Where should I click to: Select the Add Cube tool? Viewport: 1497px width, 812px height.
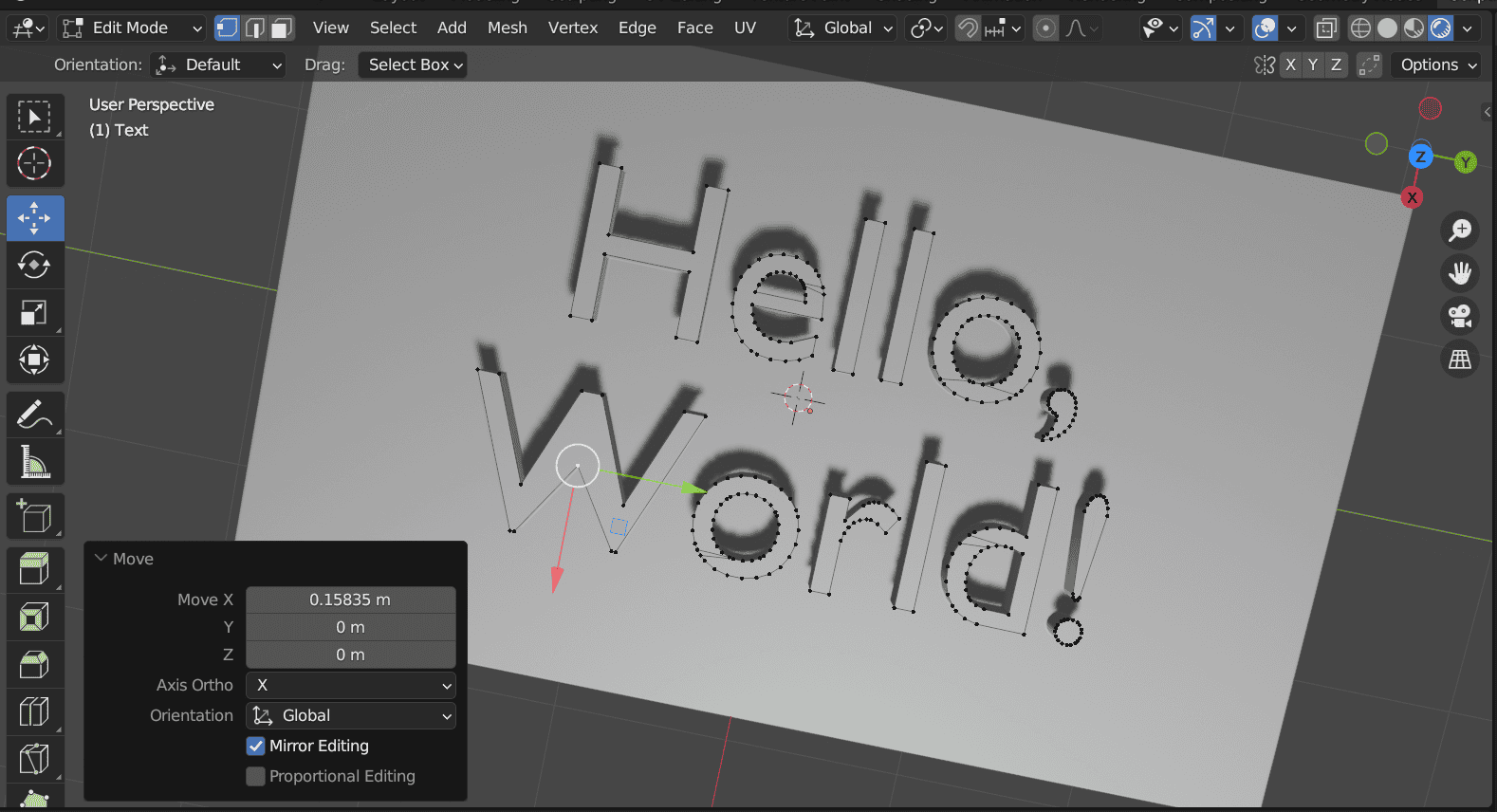click(35, 516)
